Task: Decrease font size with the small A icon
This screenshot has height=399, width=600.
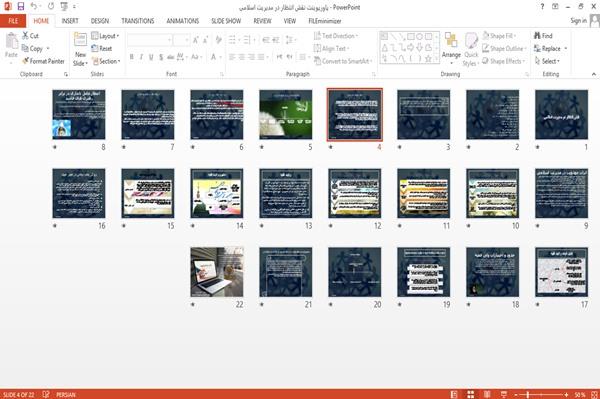Action: 206,40
